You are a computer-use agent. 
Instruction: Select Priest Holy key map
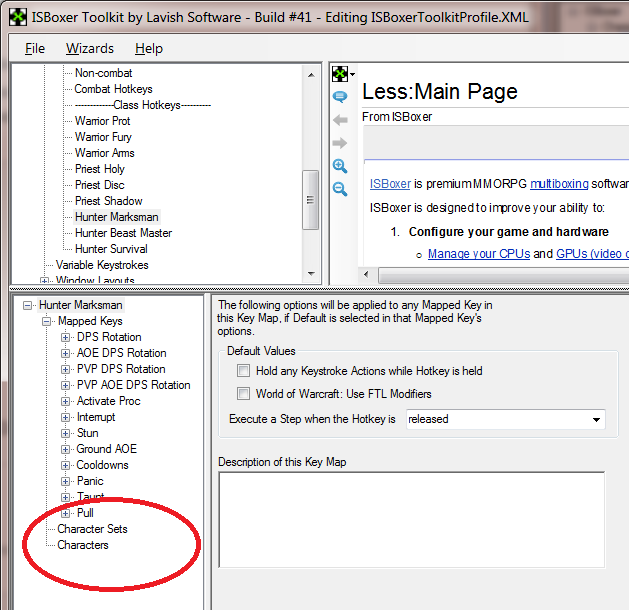100,169
